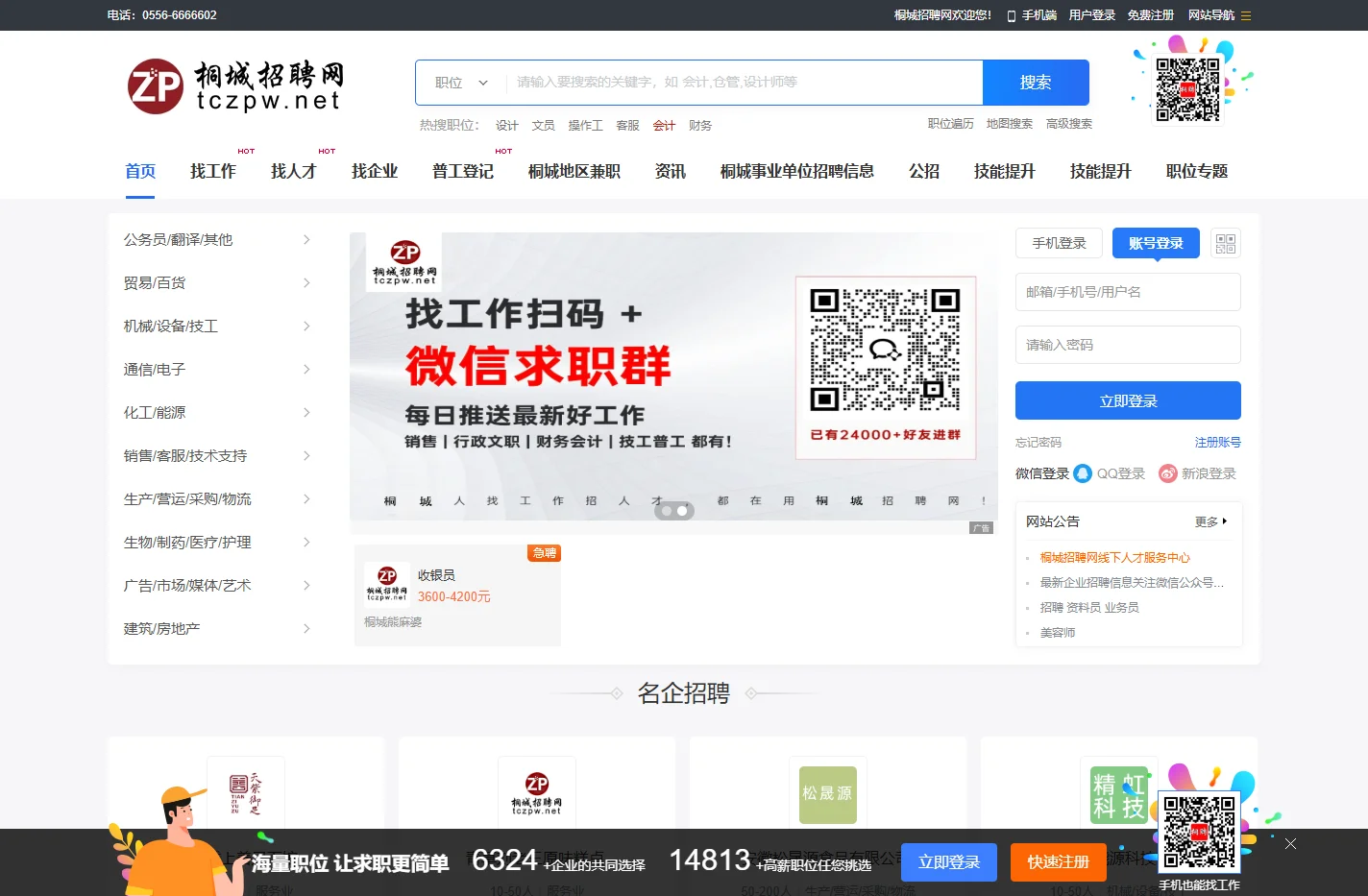
Task: Open 普工登记 nav item
Action: [463, 171]
